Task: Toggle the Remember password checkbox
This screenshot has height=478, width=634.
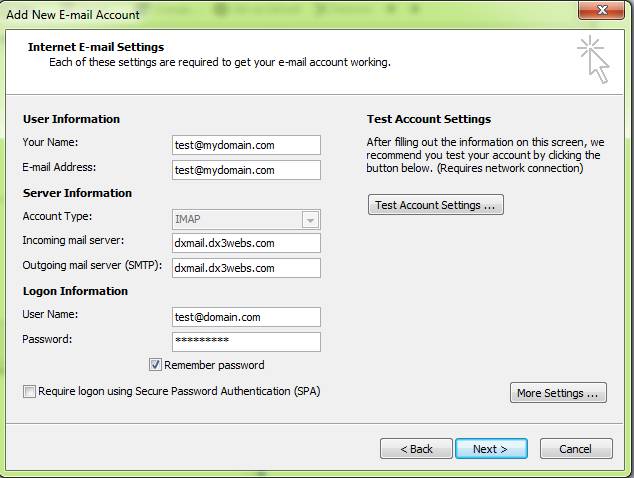Action: (x=155, y=365)
